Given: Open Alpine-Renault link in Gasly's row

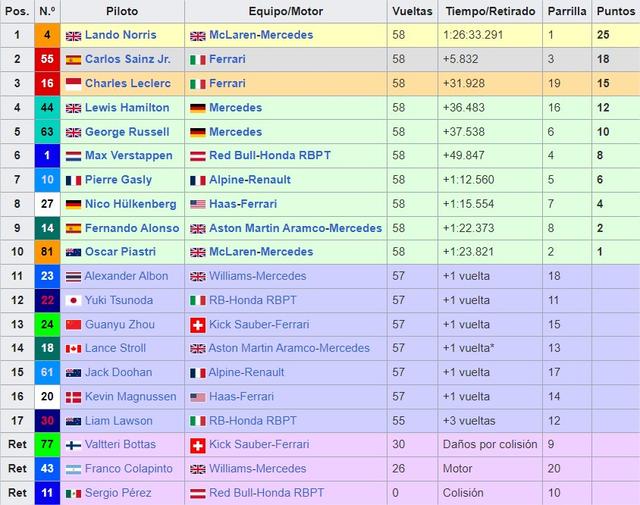Looking at the screenshot, I should point(250,180).
